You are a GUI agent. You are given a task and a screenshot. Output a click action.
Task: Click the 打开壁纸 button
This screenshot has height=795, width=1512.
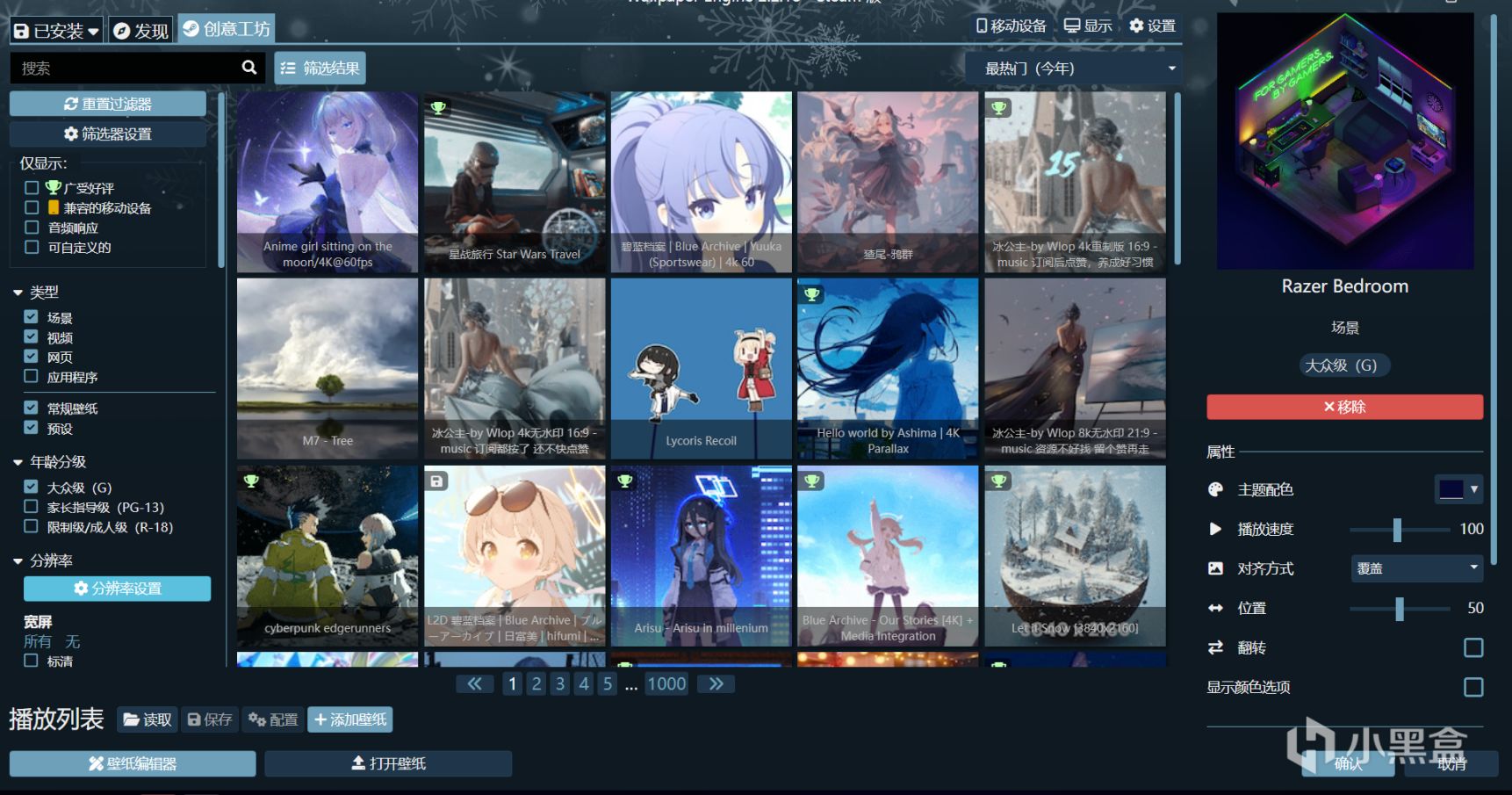(x=388, y=763)
